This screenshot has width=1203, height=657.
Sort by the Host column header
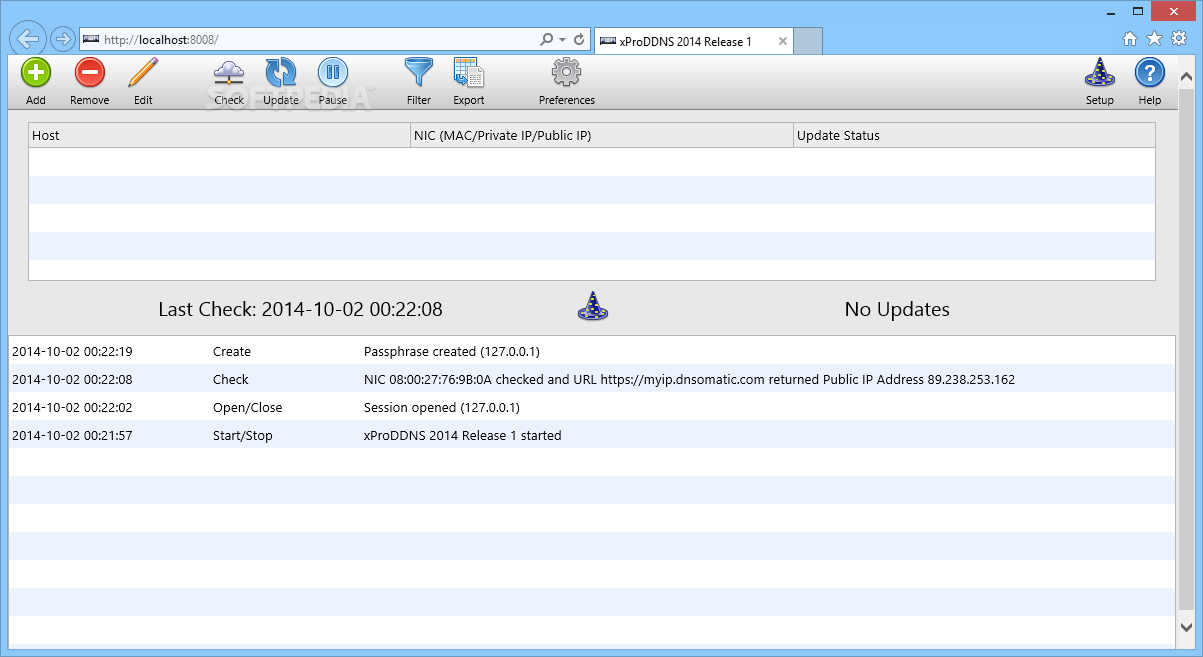click(x=220, y=135)
